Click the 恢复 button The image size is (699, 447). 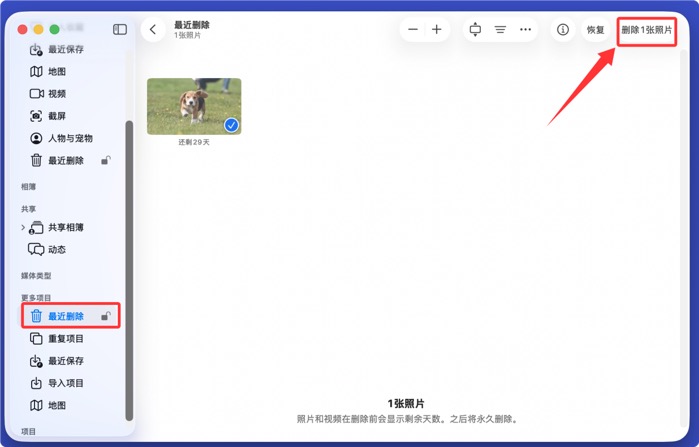click(x=596, y=30)
